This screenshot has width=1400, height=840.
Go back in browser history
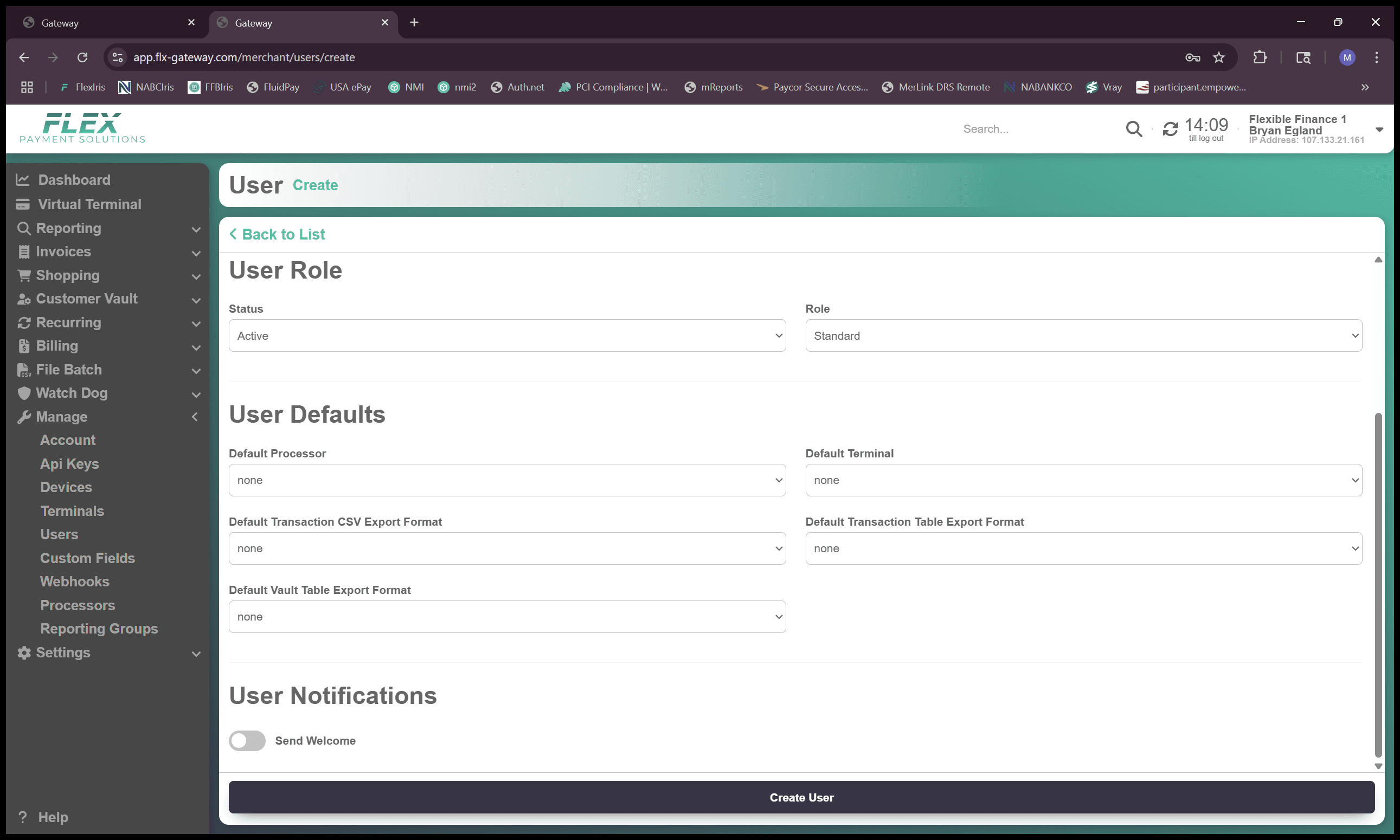[23, 57]
